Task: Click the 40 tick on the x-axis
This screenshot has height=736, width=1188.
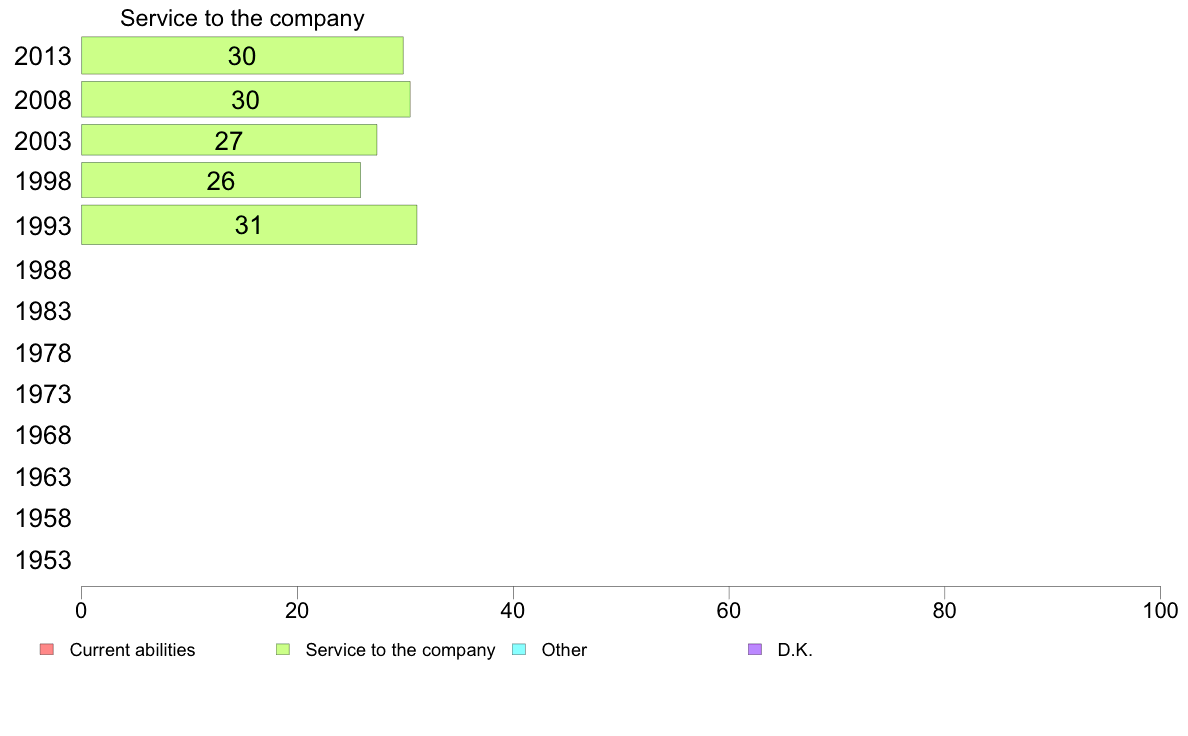Action: pos(513,611)
